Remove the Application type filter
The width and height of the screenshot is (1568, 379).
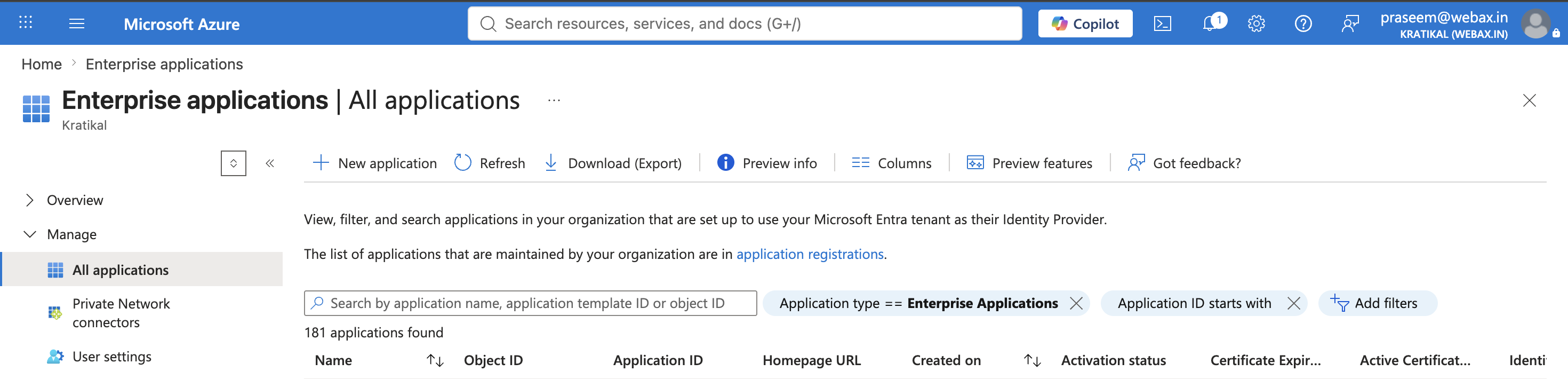click(x=1076, y=303)
